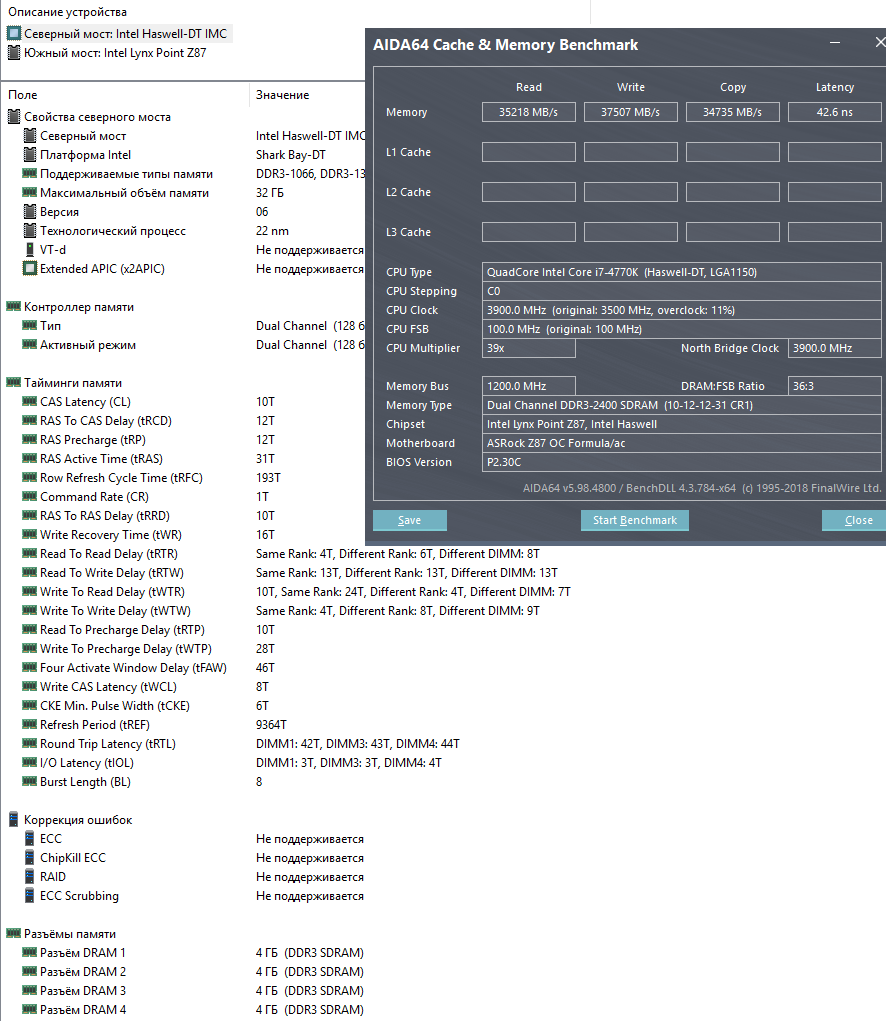Click the Тайминги памяти group icon
The image size is (886, 1021).
tap(14, 382)
